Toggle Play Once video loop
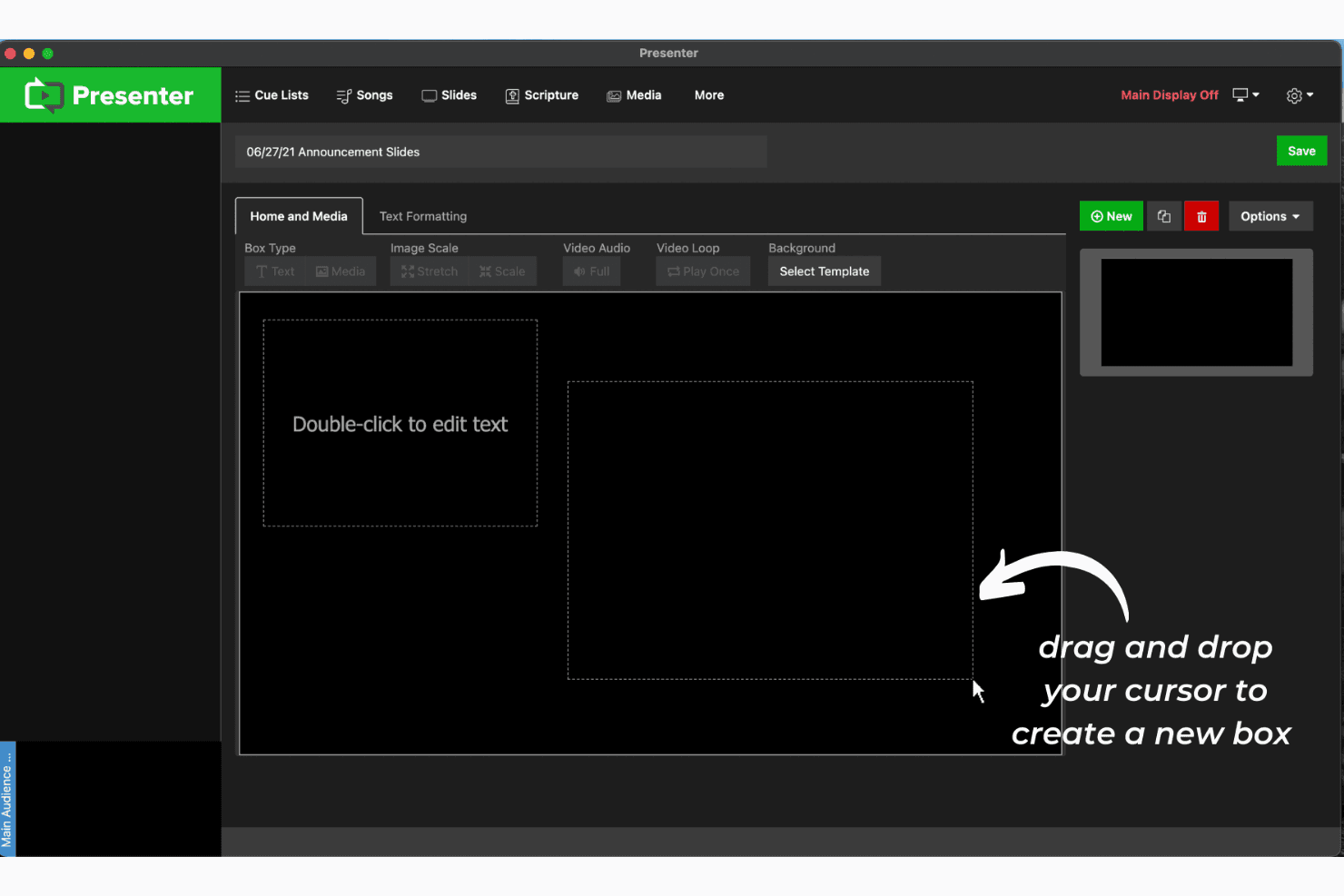This screenshot has height=896, width=1344. point(704,271)
